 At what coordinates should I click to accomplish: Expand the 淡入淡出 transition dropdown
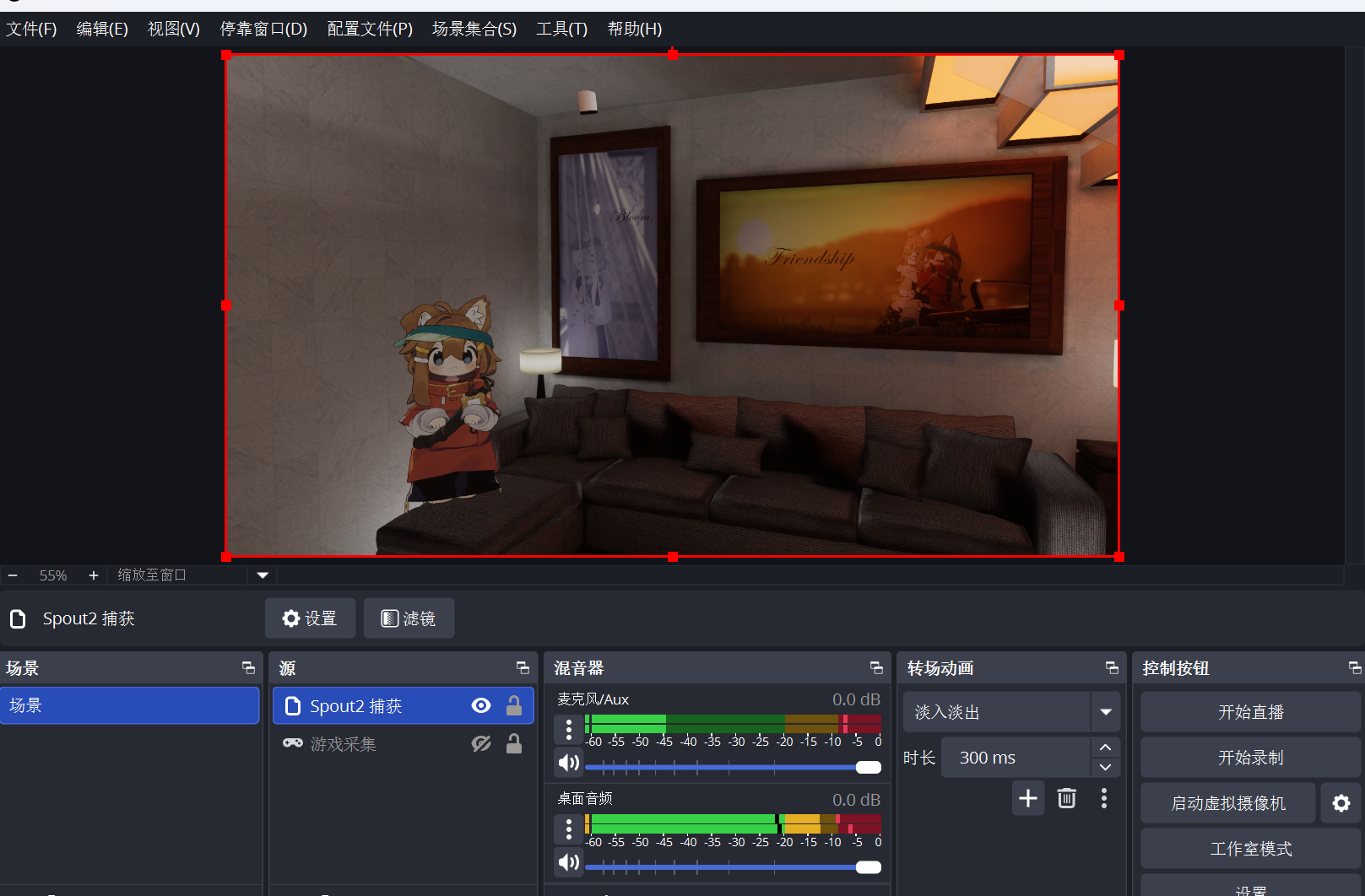(x=1105, y=712)
